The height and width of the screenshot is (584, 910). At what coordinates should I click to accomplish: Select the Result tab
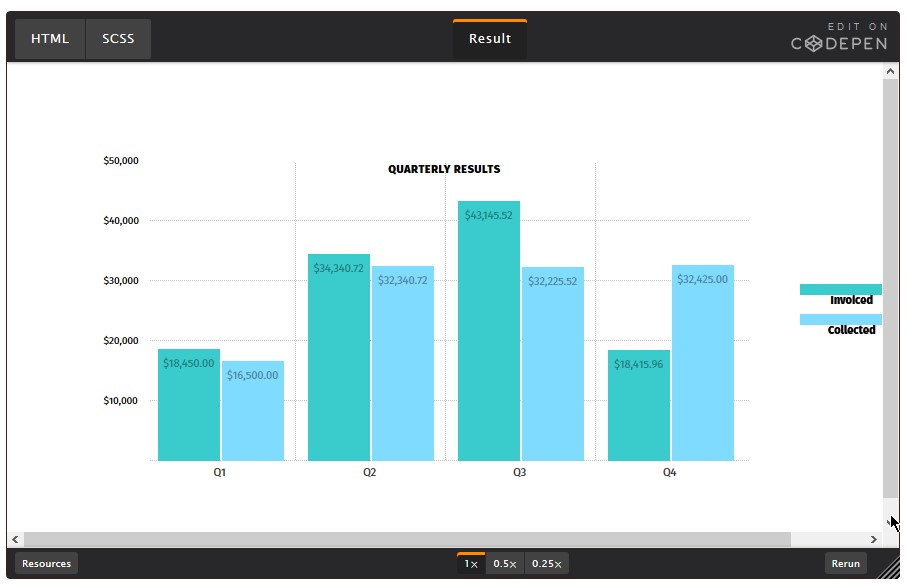click(490, 39)
